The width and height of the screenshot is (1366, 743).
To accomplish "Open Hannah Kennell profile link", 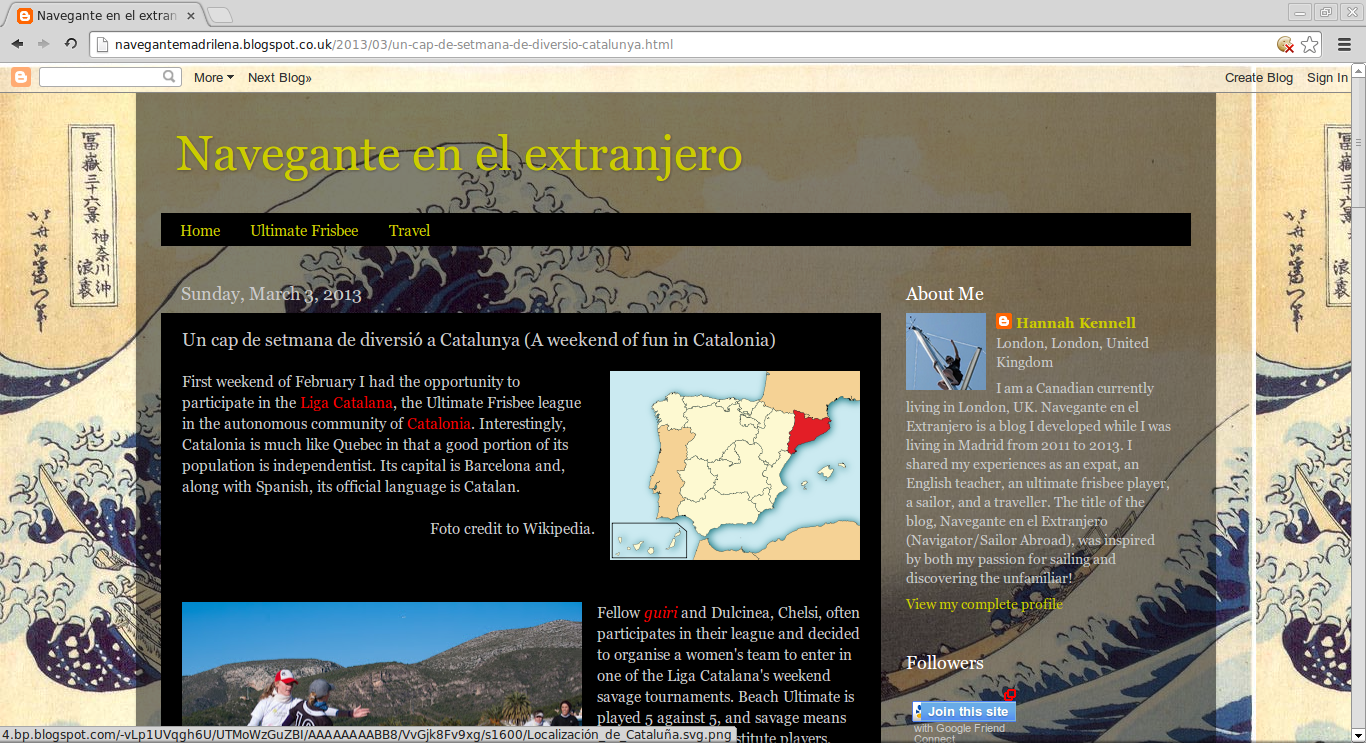I will tap(1076, 322).
